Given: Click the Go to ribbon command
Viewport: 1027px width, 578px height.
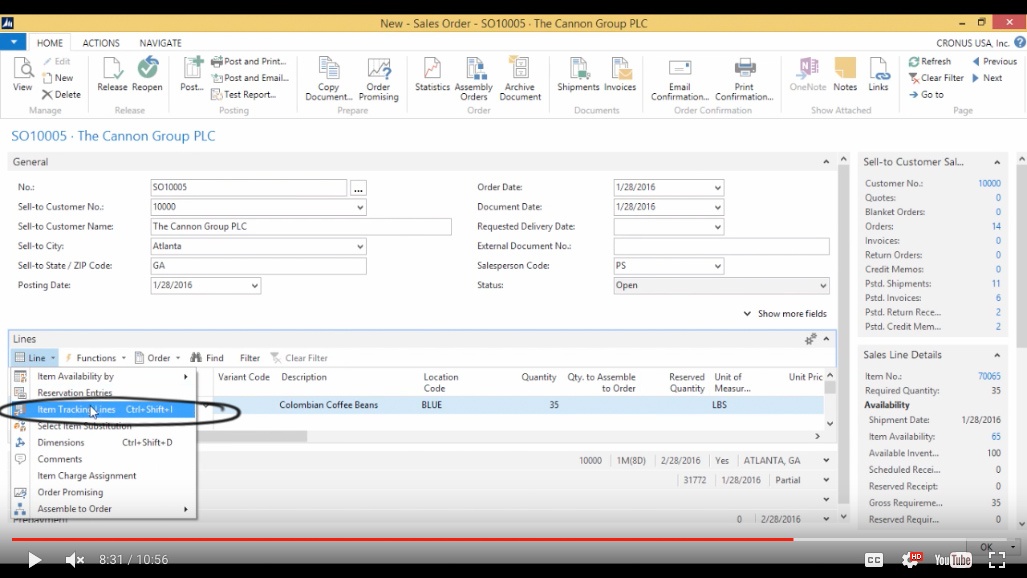Looking at the screenshot, I should point(926,94).
